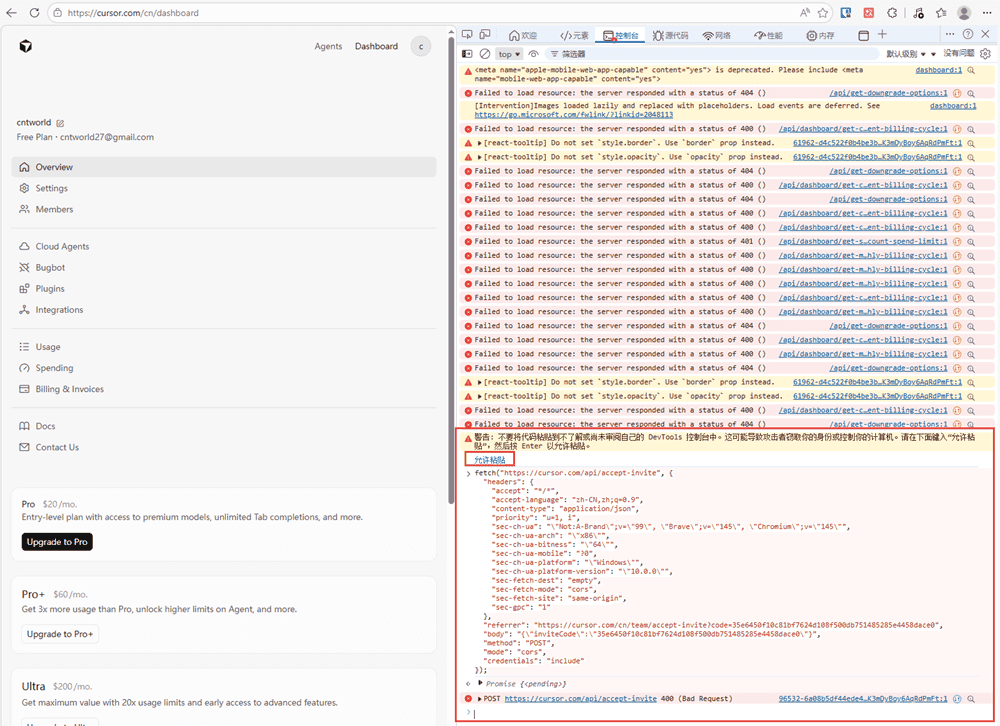Open console settings gear icon
Viewport: 1000px width, 726px height.
[x=985, y=54]
